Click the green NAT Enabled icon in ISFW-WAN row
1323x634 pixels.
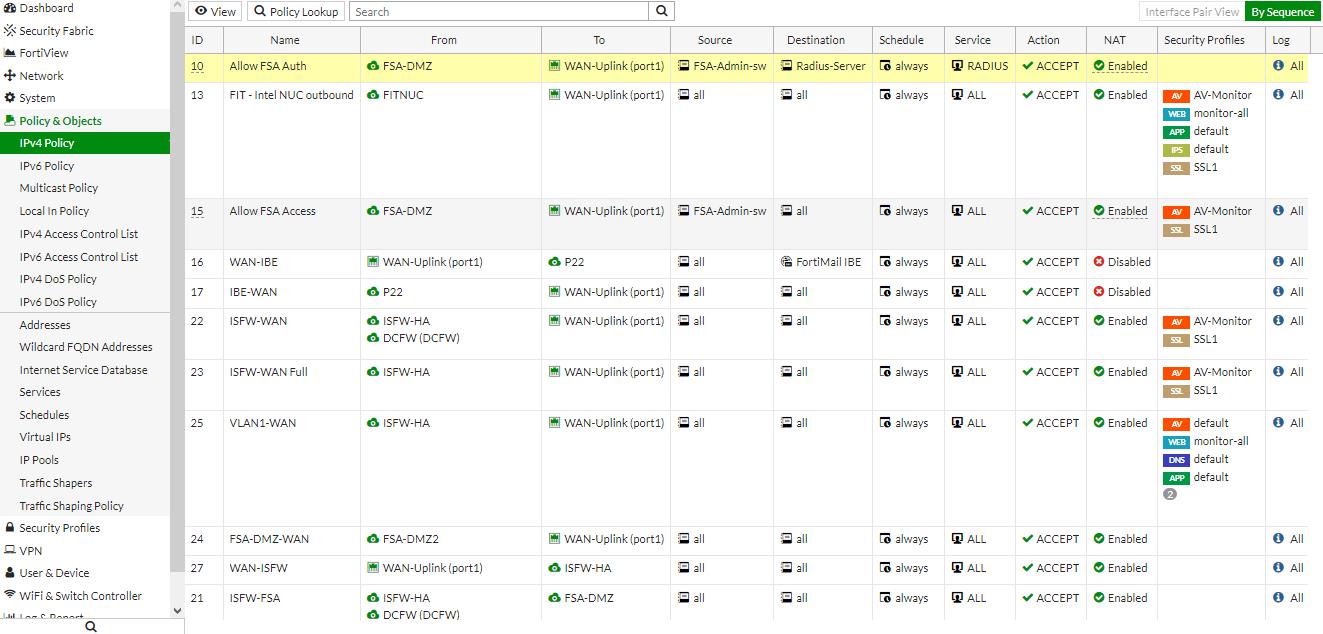pyautogui.click(x=1099, y=321)
